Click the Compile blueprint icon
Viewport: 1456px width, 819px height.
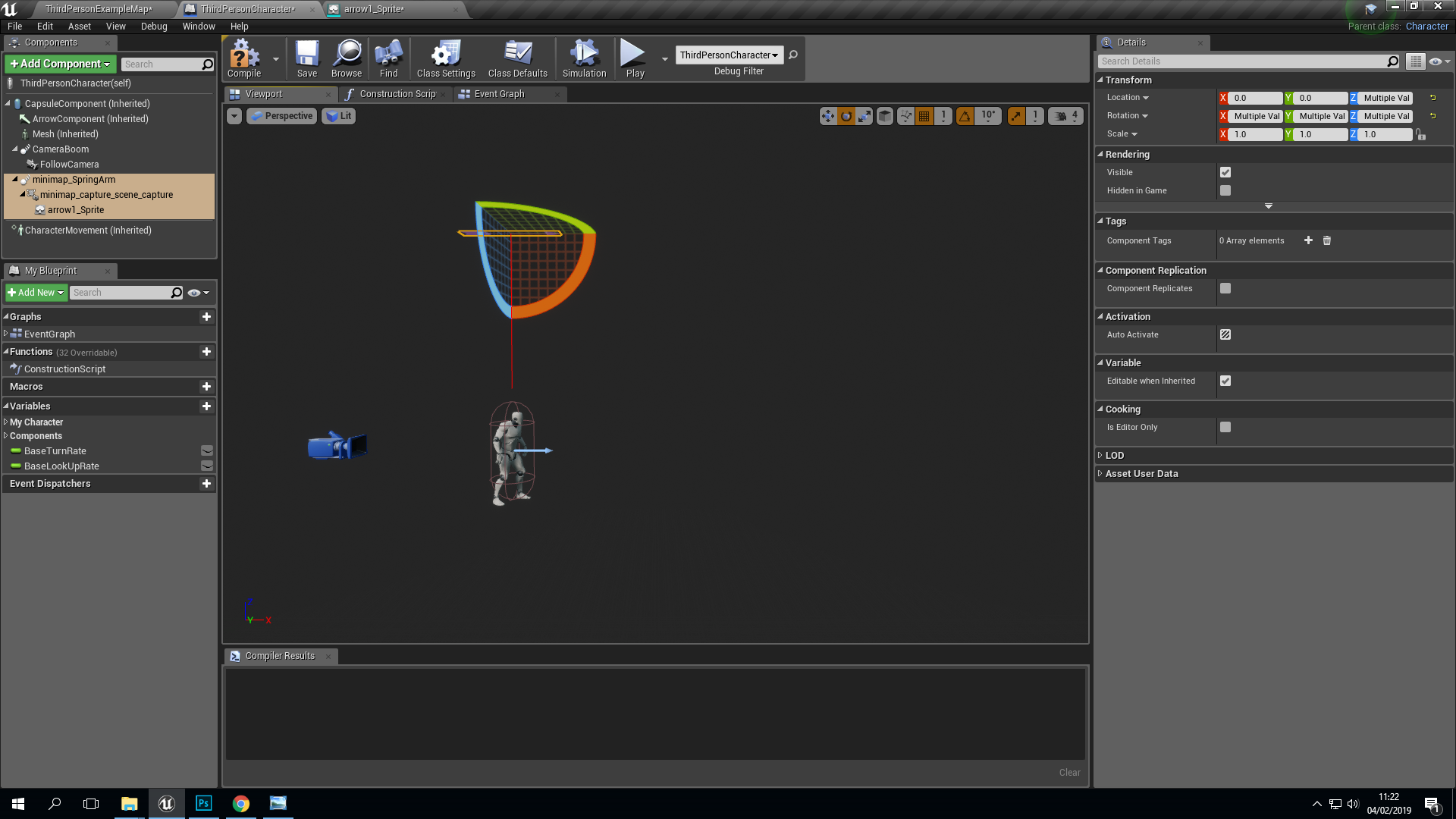point(244,58)
